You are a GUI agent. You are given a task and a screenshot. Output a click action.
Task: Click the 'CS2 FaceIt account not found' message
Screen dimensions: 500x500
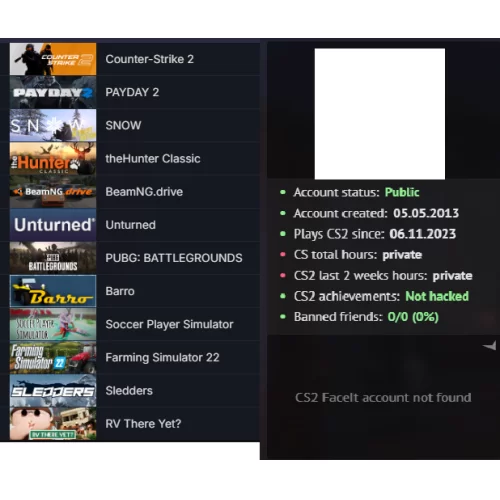[x=383, y=398]
